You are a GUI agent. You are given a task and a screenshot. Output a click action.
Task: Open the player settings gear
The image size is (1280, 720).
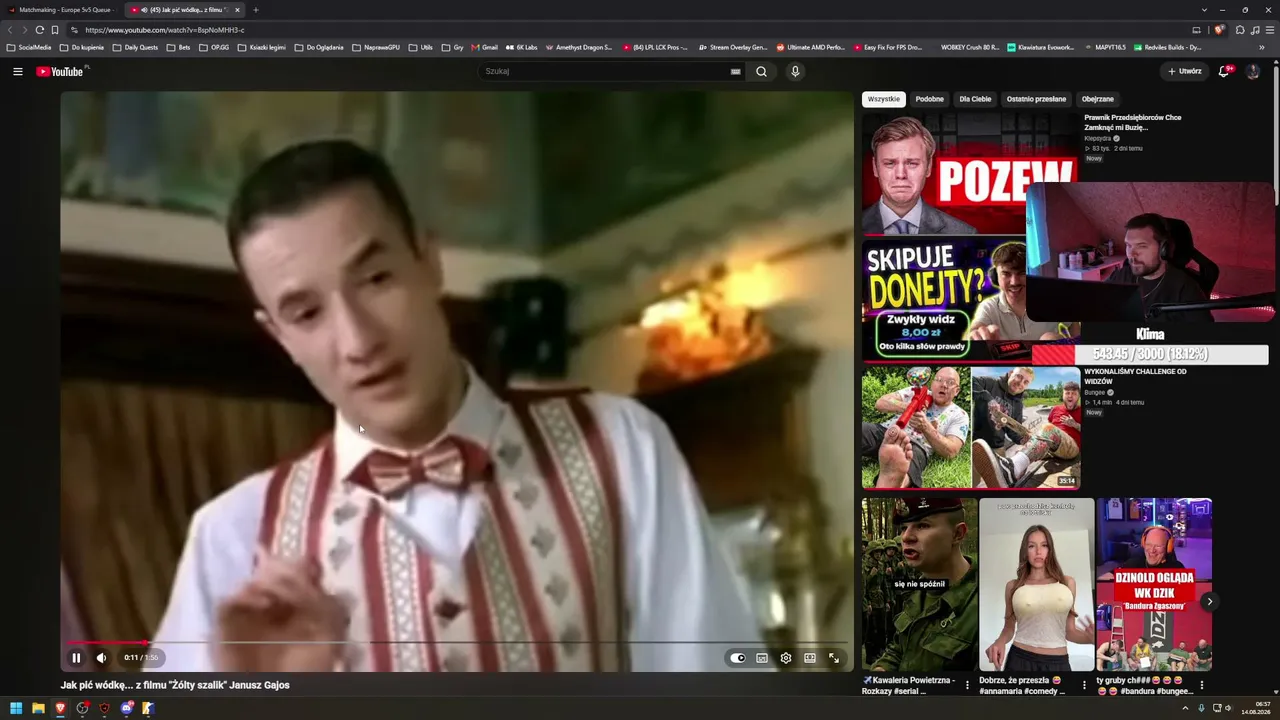pyautogui.click(x=786, y=658)
